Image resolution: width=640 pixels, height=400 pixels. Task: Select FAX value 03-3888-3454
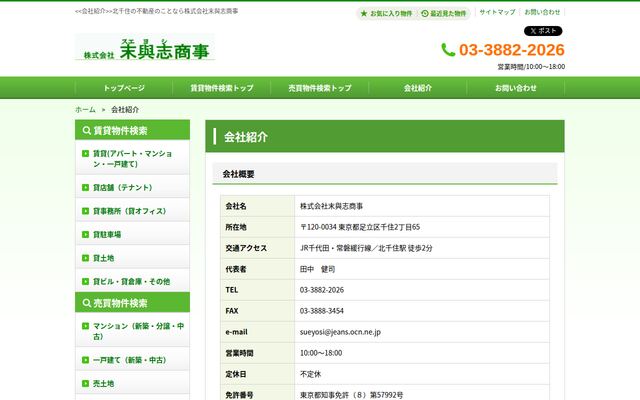tap(322, 311)
